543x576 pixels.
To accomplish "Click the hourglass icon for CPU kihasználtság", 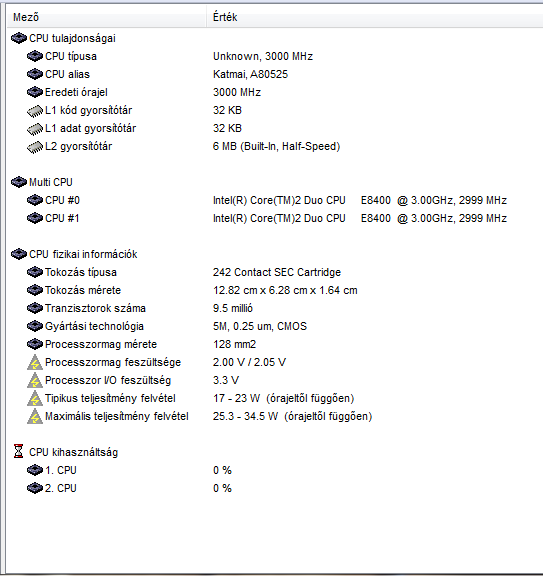I will 18,451.
